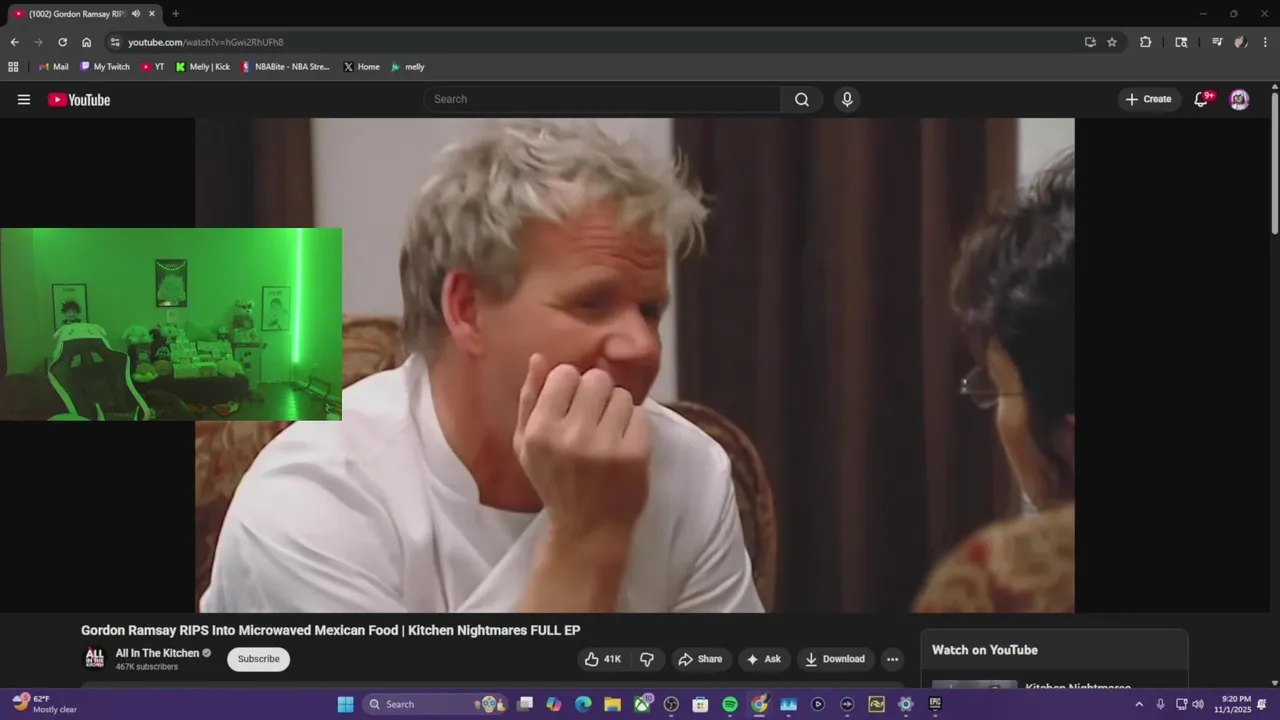Open Epic Games Launcher from taskbar
This screenshot has width=1280, height=720.
pos(935,704)
